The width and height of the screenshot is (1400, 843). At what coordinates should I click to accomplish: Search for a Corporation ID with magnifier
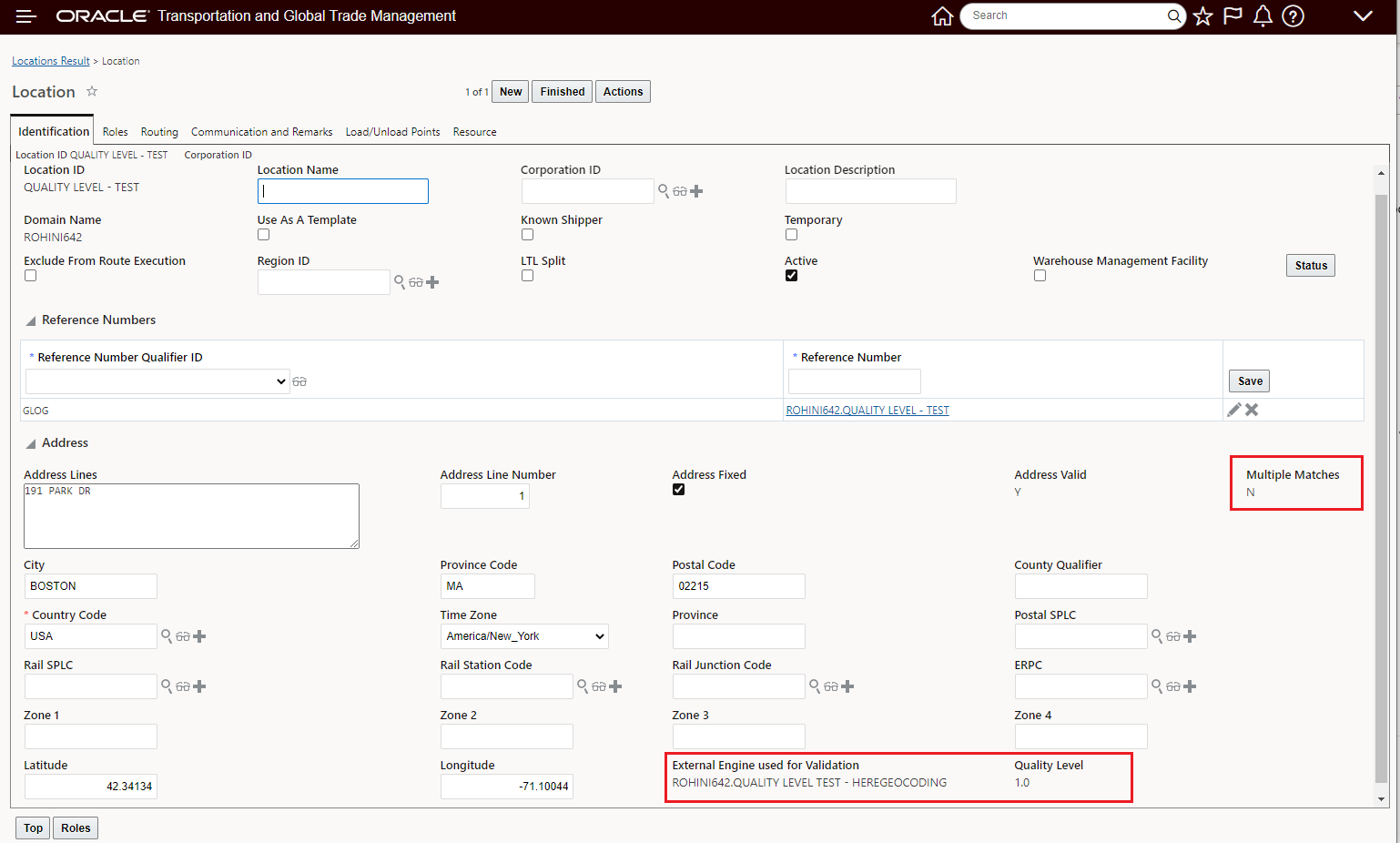[x=664, y=191]
